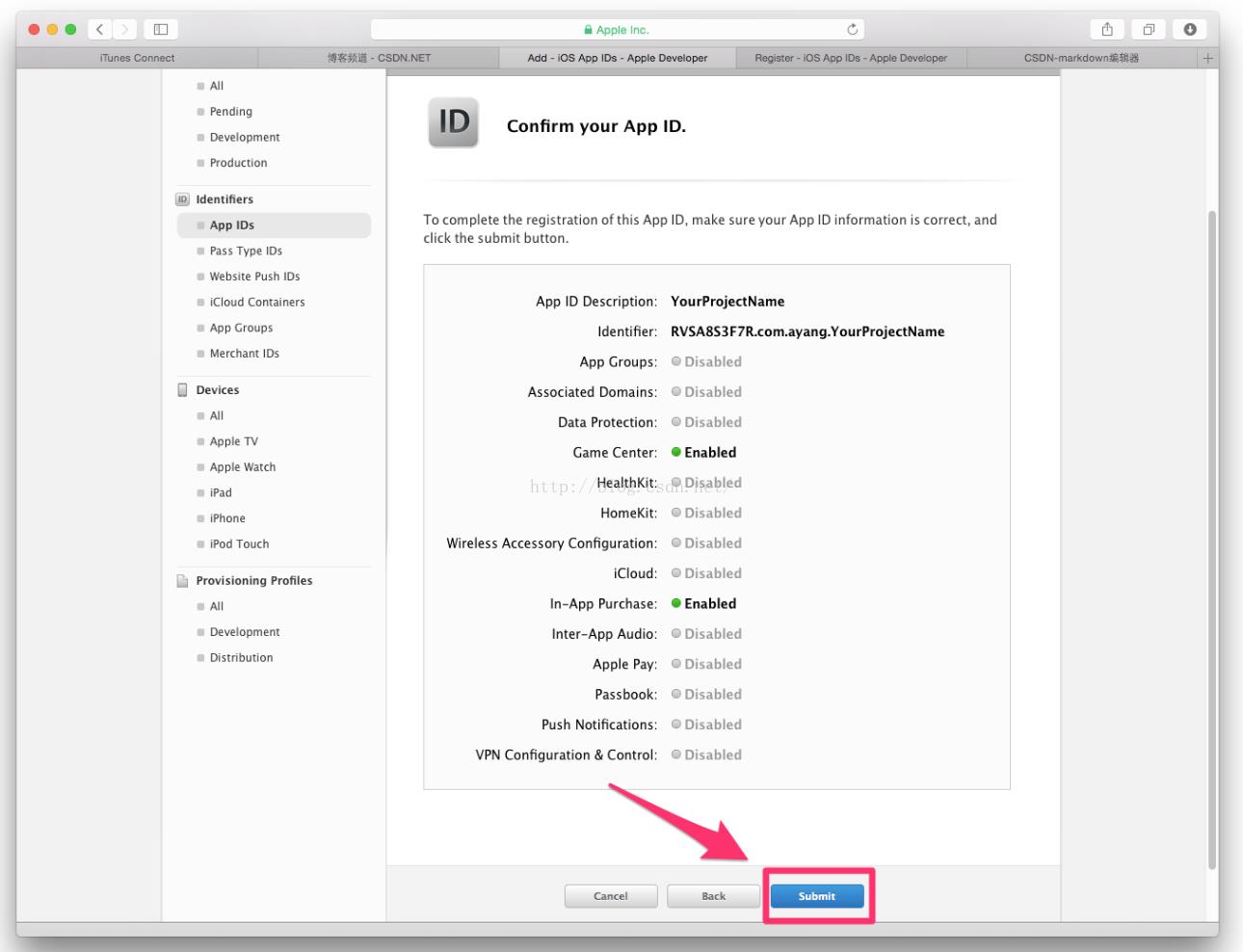This screenshot has height=952, width=1243.
Task: Open Pass Type IDs in sidebar
Action: pos(246,251)
